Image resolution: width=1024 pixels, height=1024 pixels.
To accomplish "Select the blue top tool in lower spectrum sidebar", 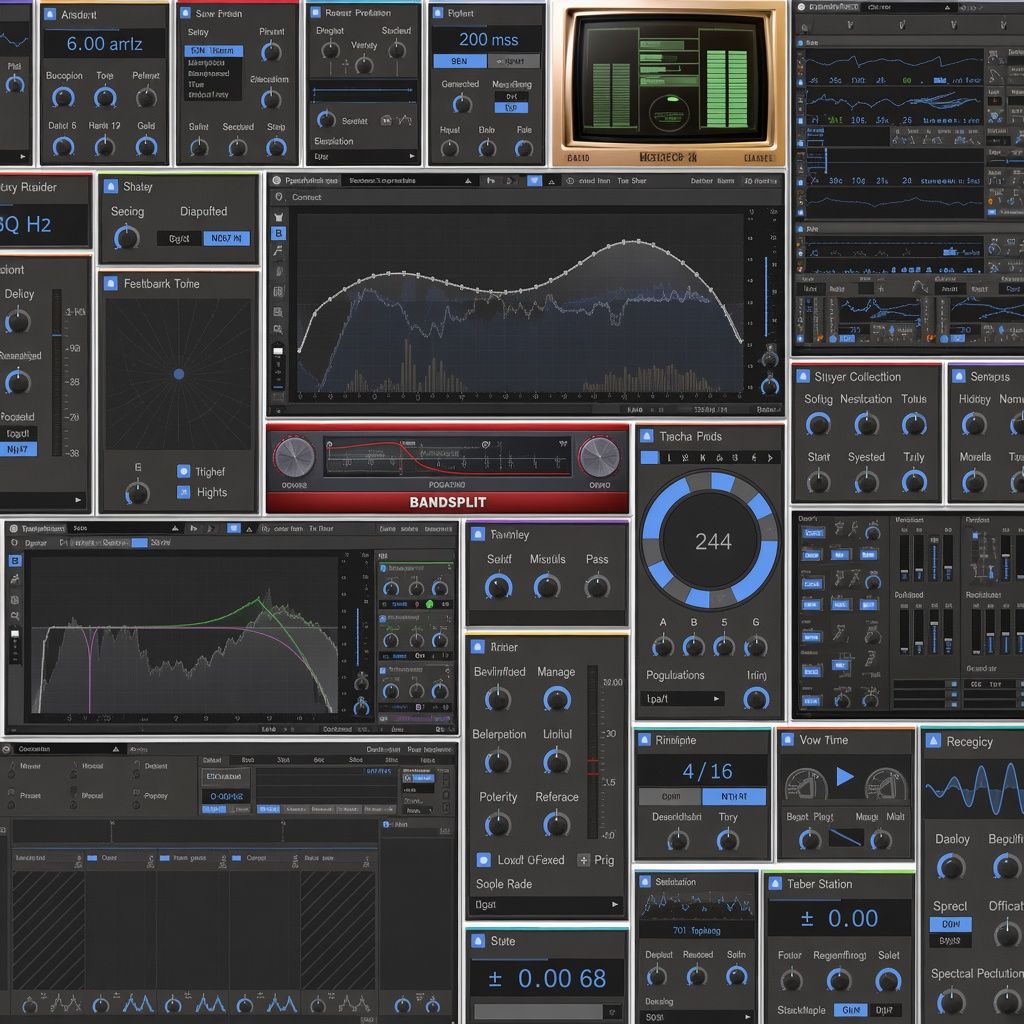I will [x=14, y=560].
